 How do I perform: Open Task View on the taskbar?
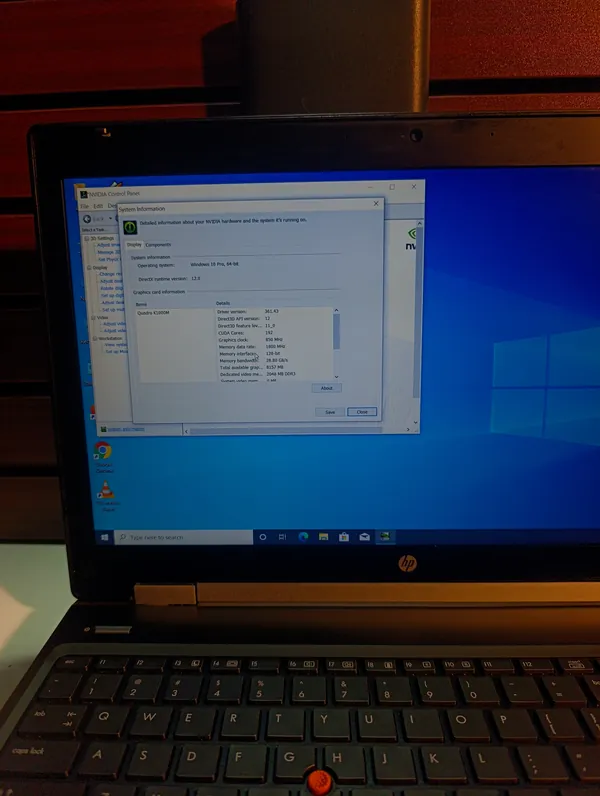[283, 537]
